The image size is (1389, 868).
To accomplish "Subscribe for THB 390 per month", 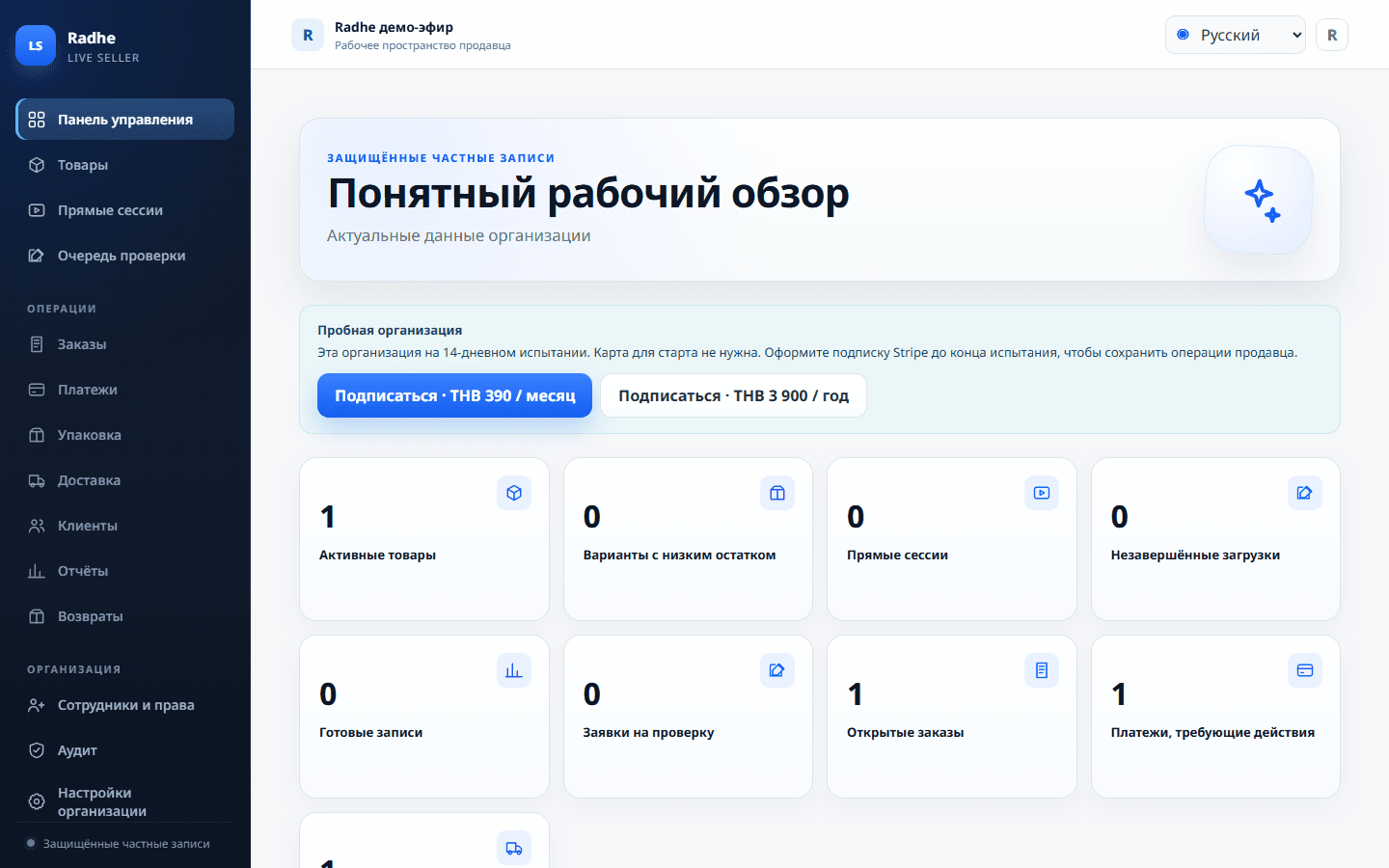I will tap(454, 395).
